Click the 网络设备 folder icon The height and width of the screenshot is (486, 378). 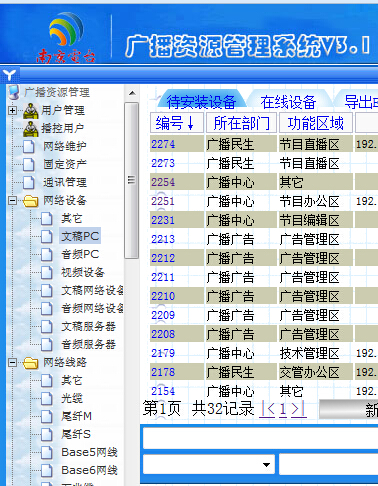coord(30,201)
